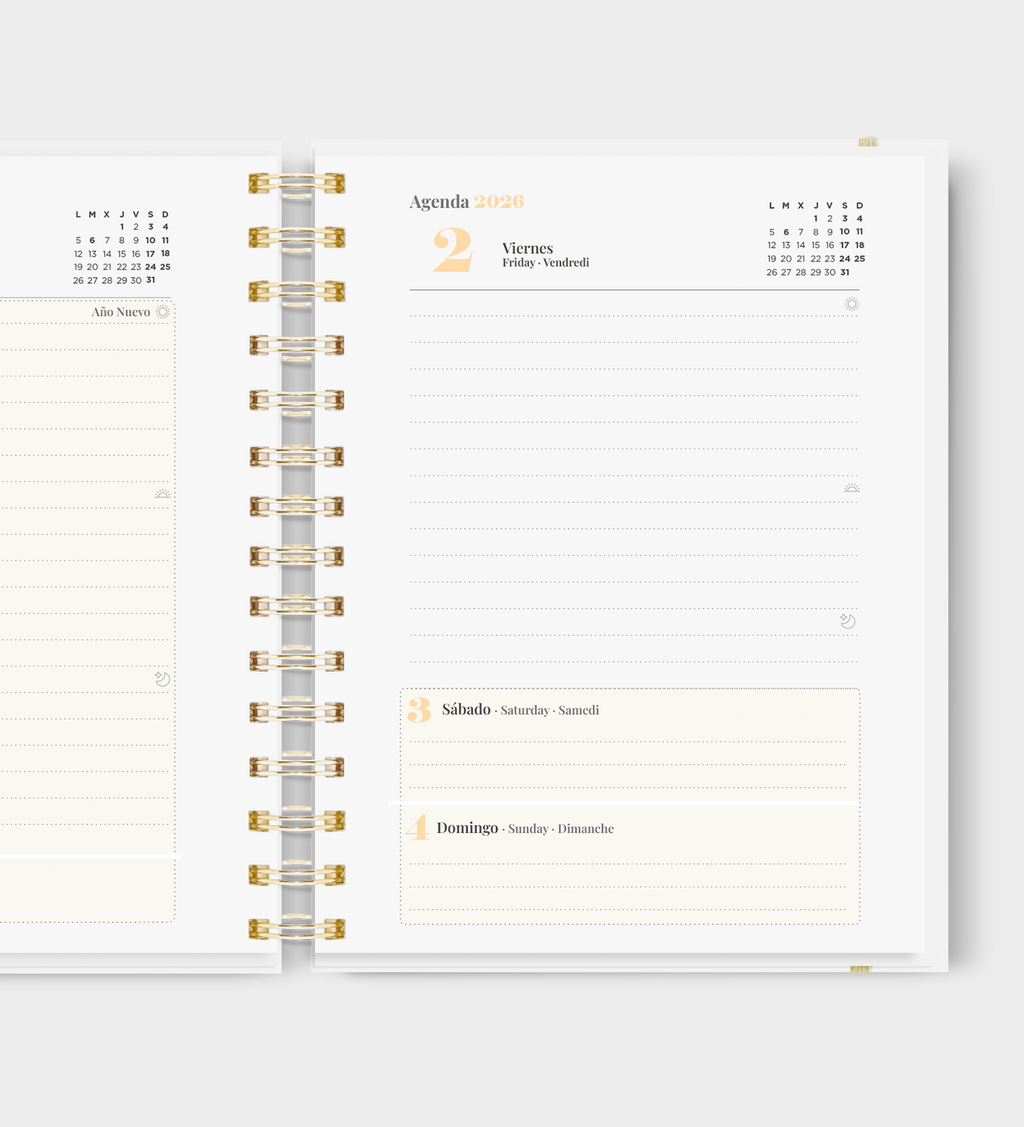Click the gold ribbon bookmark at the planner top
The width and height of the screenshot is (1024, 1127).
pos(868,142)
